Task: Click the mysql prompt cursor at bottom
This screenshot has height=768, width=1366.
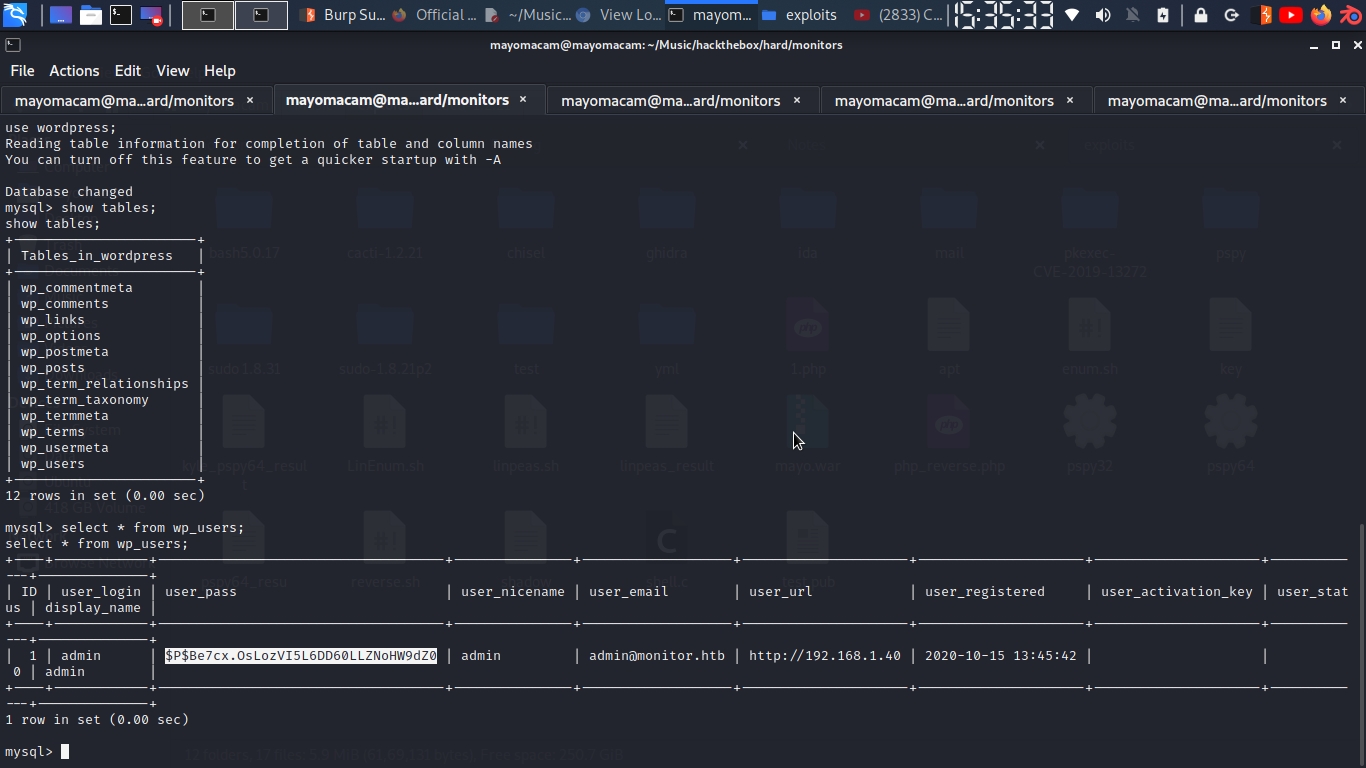Action: (65, 752)
